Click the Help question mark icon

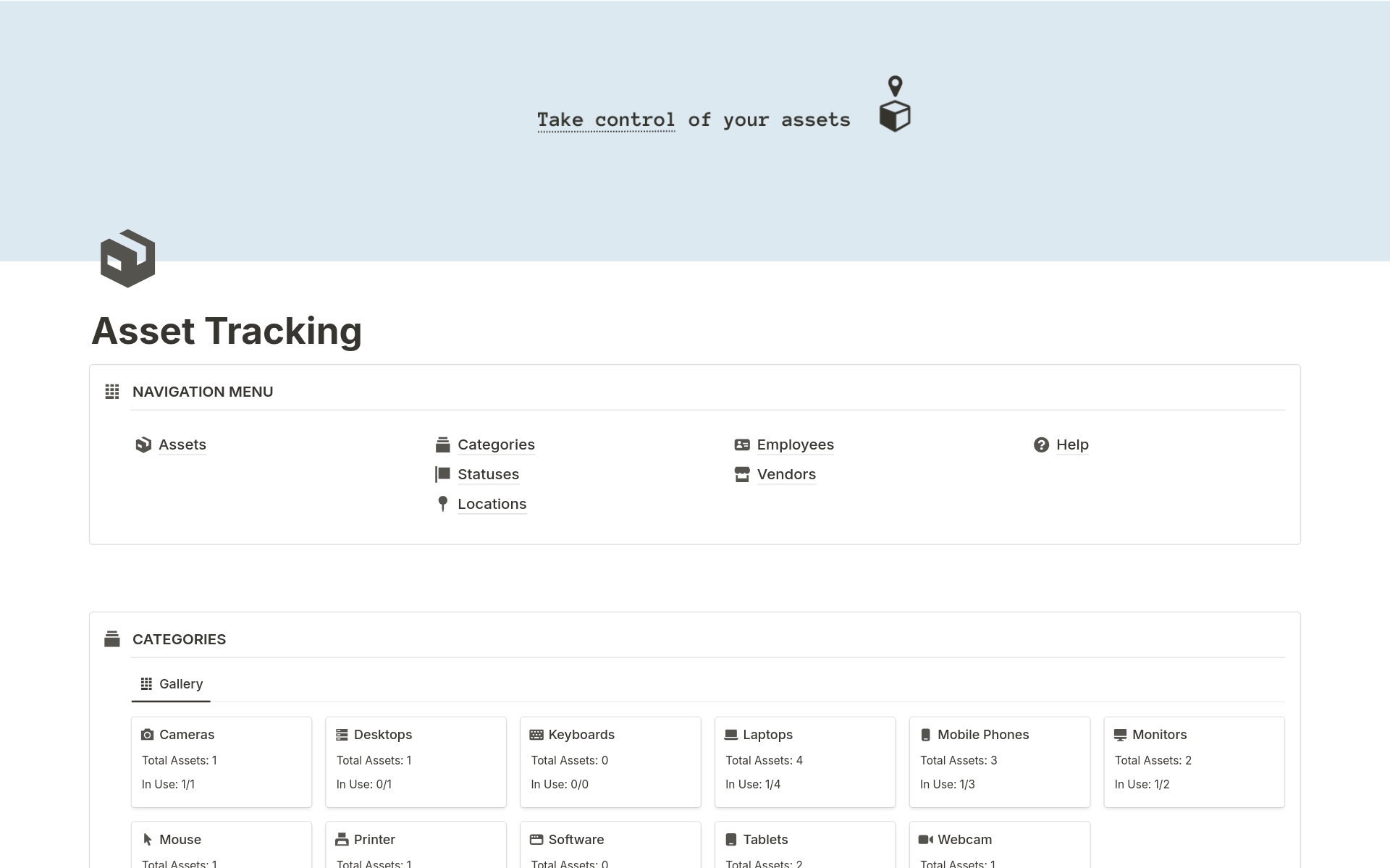coord(1041,444)
